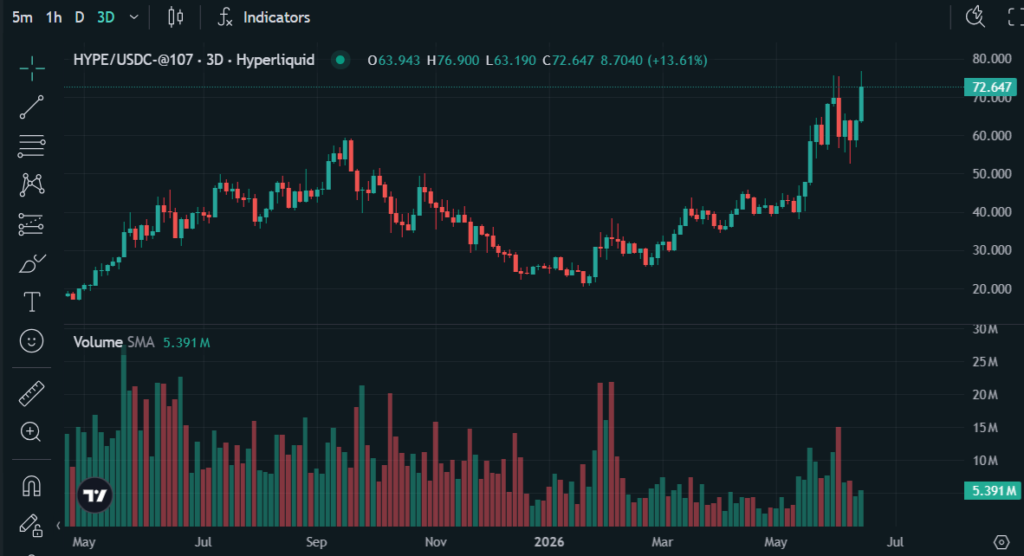
Task: Click the Jul label near chart's right edge
Action: click(x=895, y=542)
